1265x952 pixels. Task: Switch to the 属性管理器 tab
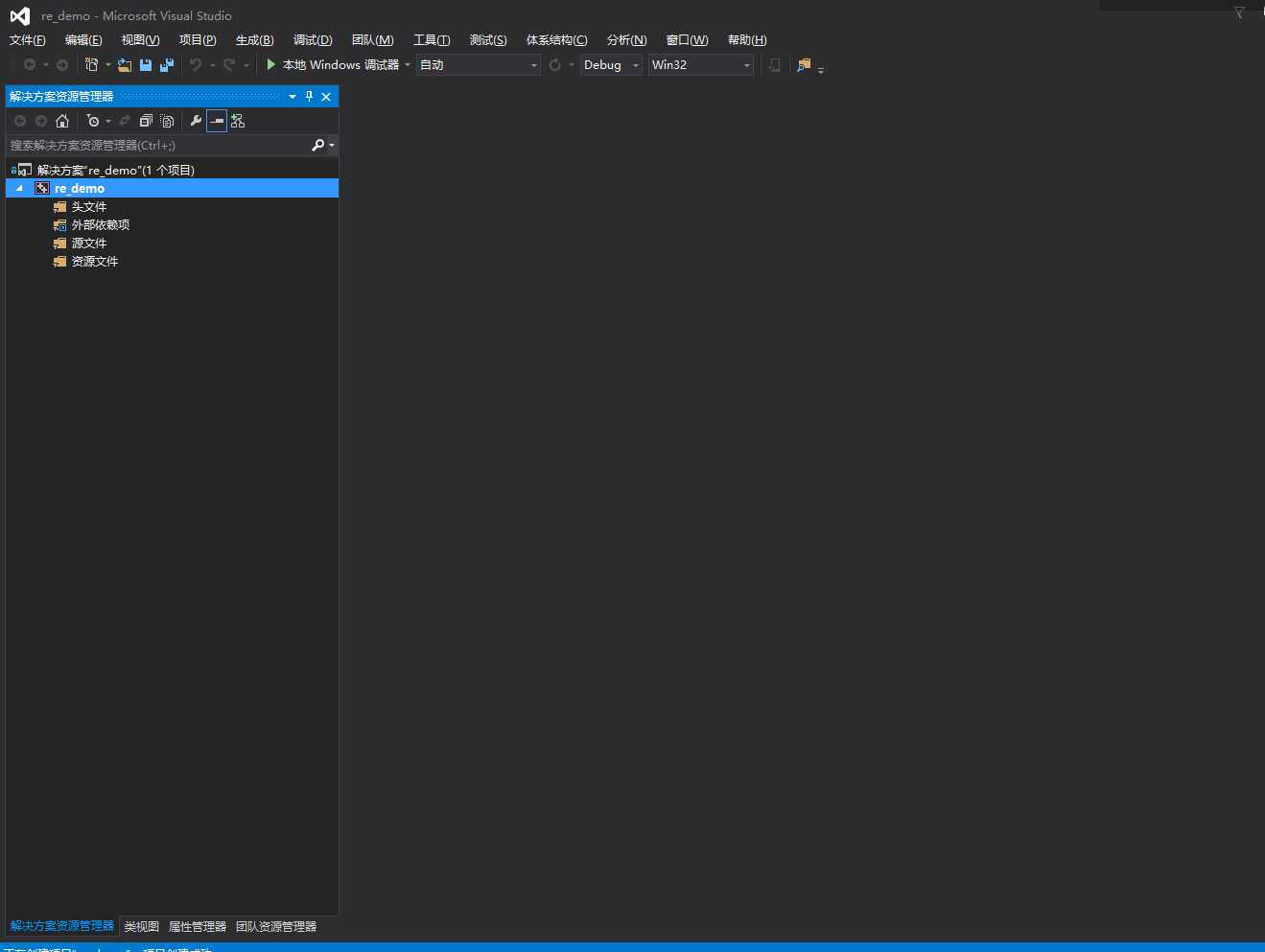pos(198,926)
